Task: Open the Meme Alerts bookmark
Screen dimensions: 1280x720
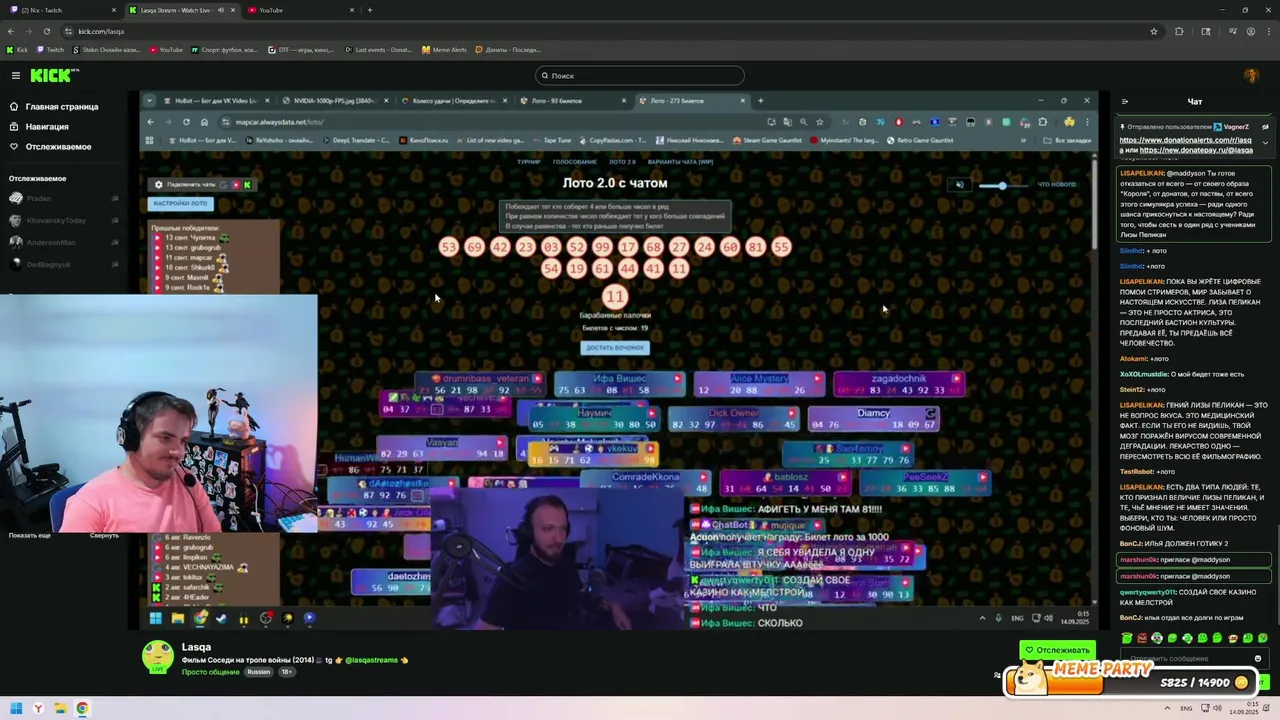Action: (444, 49)
